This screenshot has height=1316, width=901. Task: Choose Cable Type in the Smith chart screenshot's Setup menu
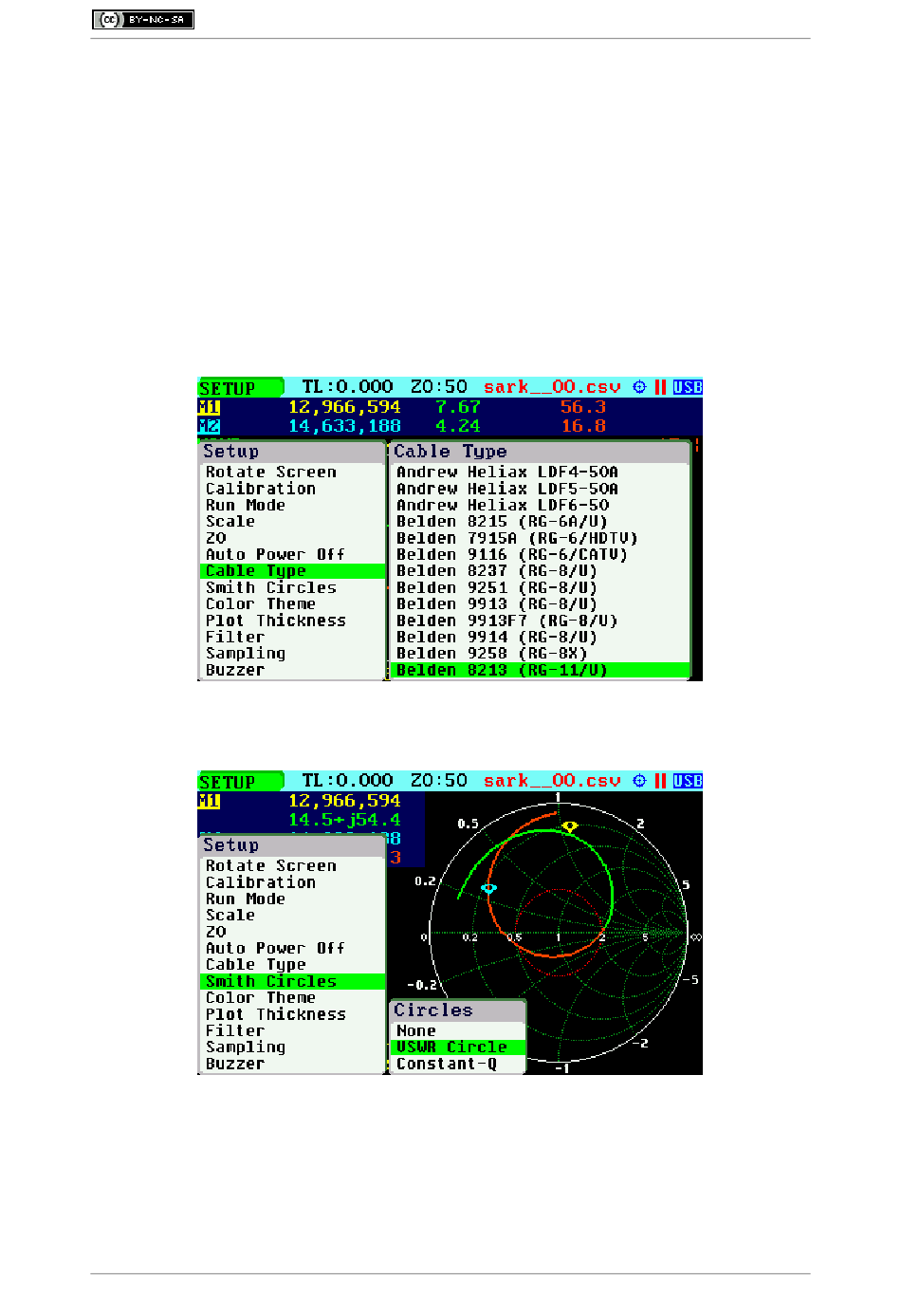tap(292, 965)
